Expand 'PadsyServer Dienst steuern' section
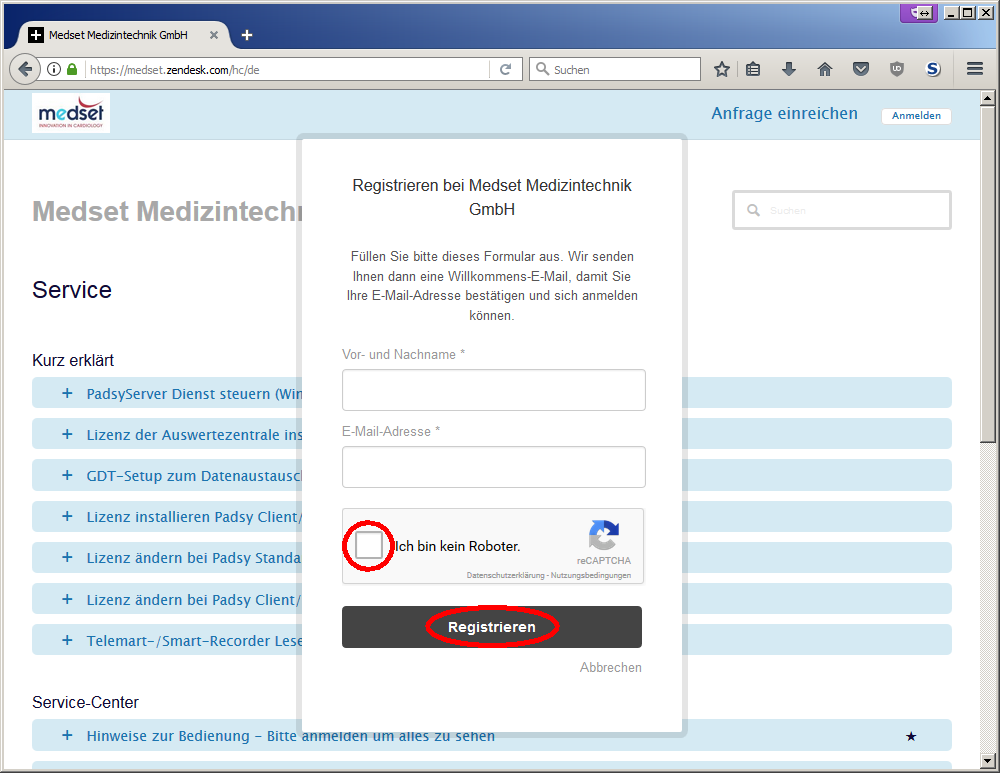 (68, 393)
